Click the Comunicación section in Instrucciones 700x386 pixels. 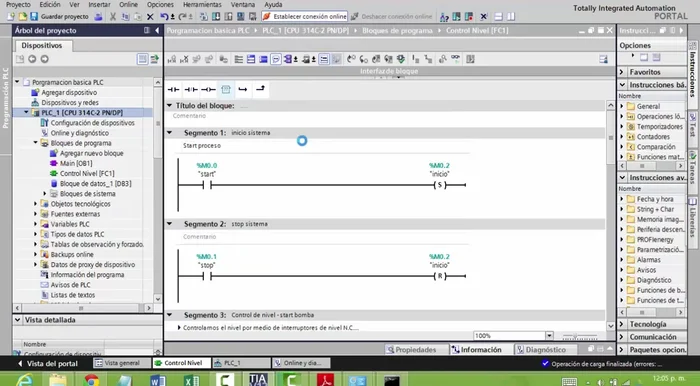[652, 337]
